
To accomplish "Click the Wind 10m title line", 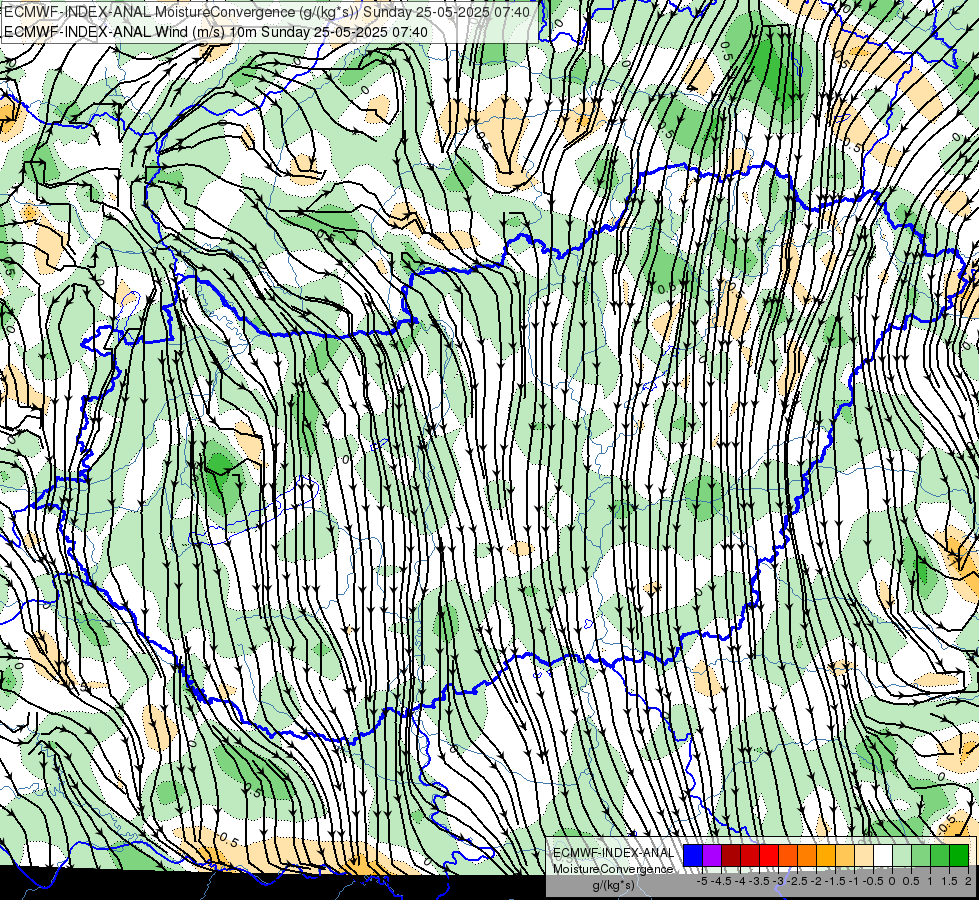I will point(216,32).
